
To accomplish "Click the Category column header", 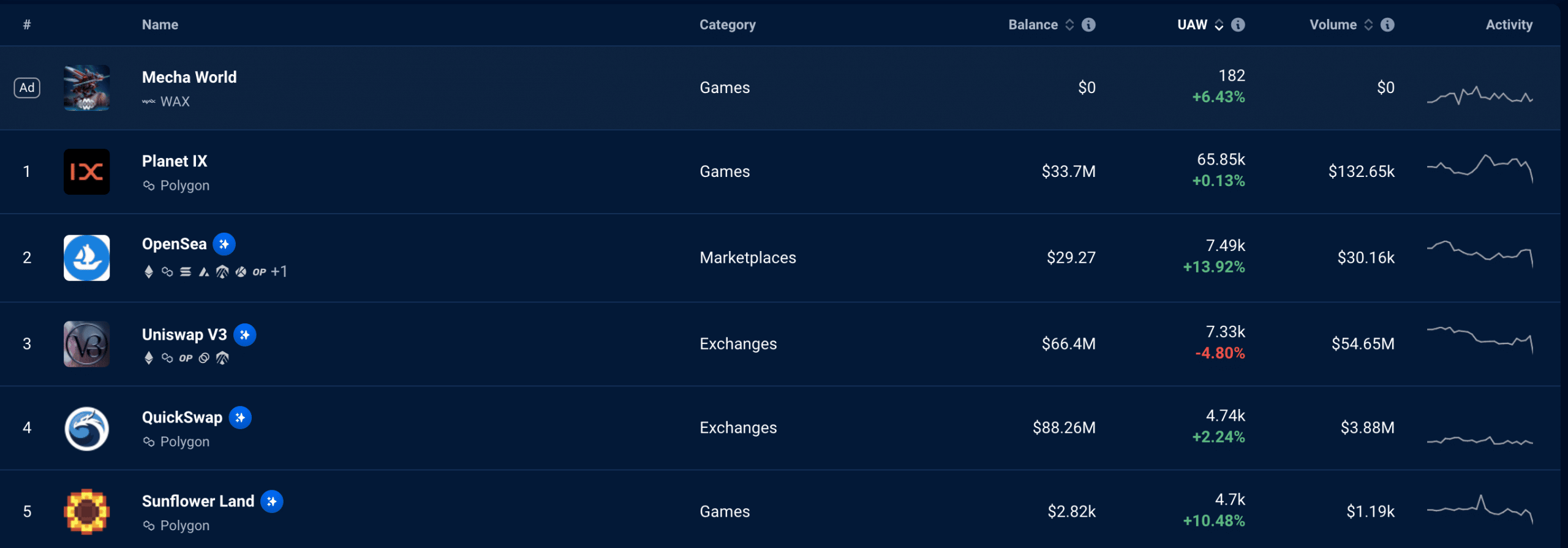I will point(728,24).
